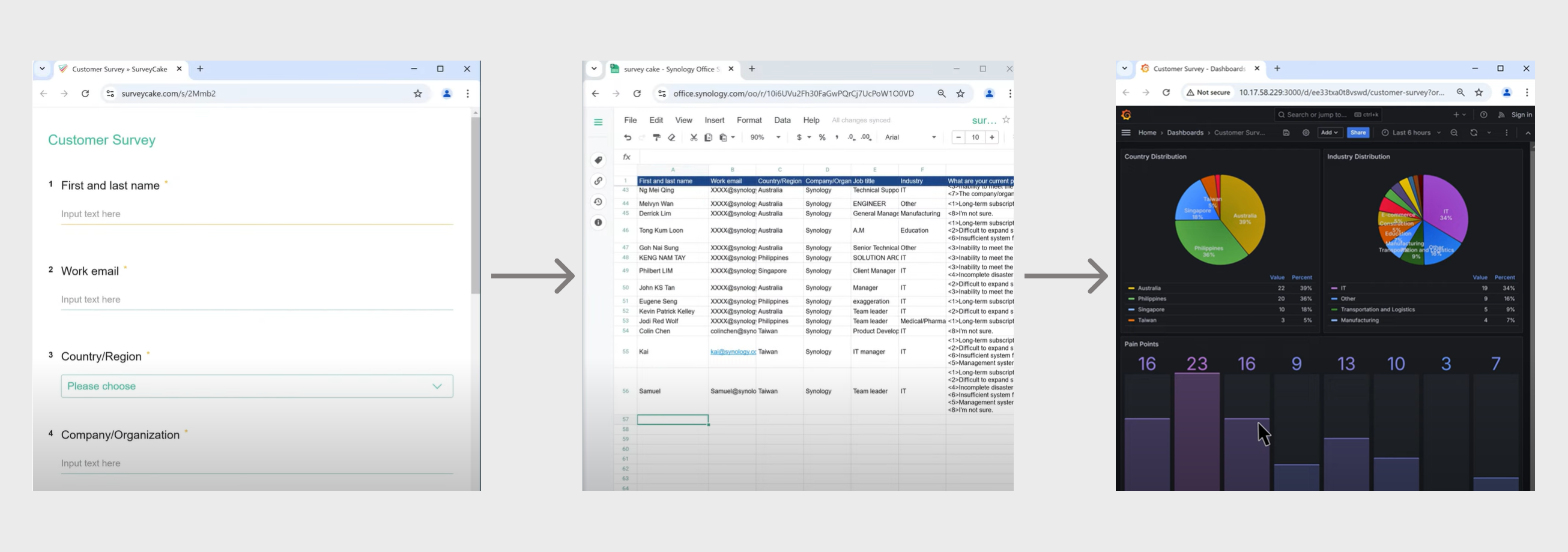Open Grafana three-dot more options
The height and width of the screenshot is (552, 1568).
1507,133
